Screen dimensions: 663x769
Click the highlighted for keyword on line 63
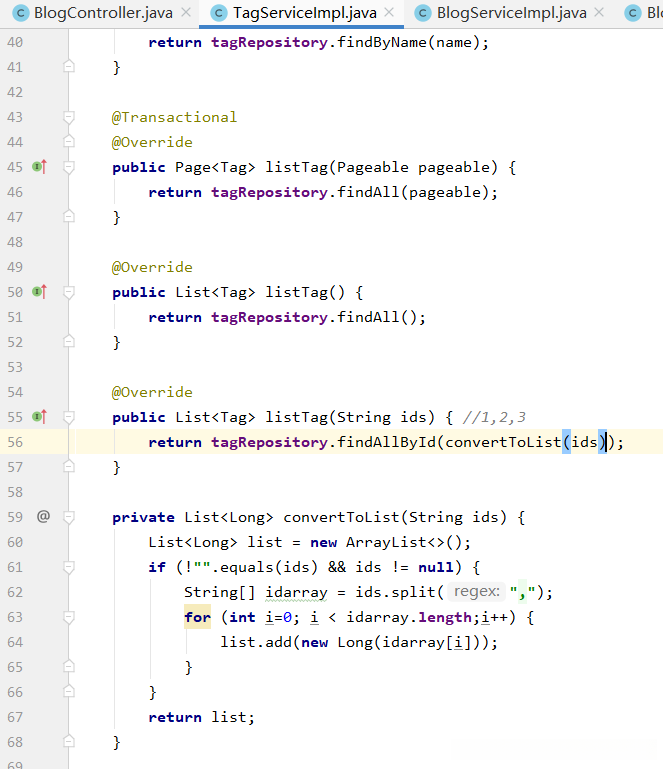pyautogui.click(x=198, y=617)
